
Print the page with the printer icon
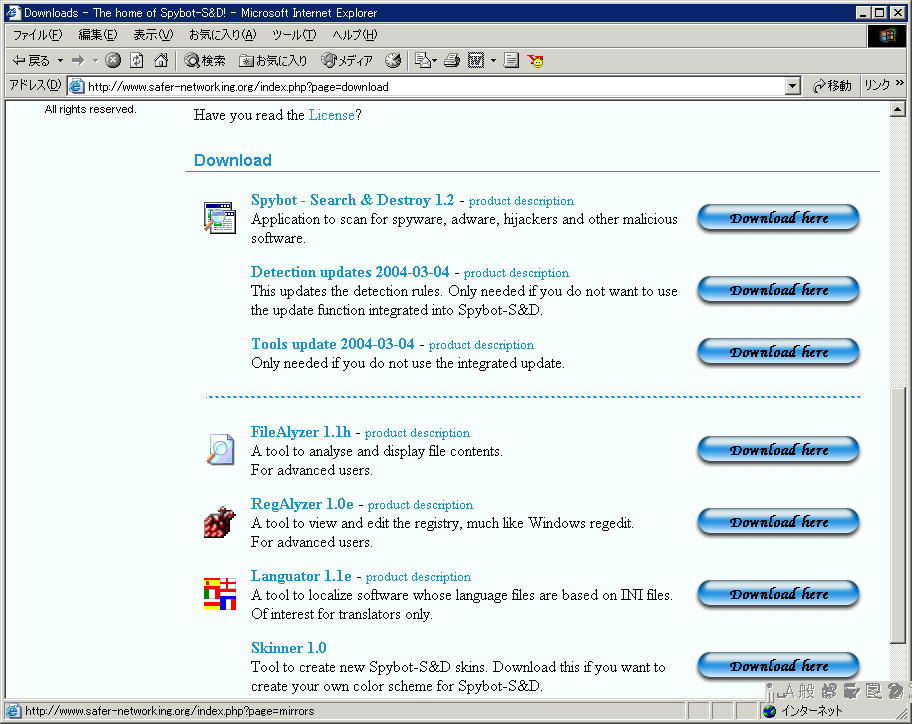click(452, 60)
